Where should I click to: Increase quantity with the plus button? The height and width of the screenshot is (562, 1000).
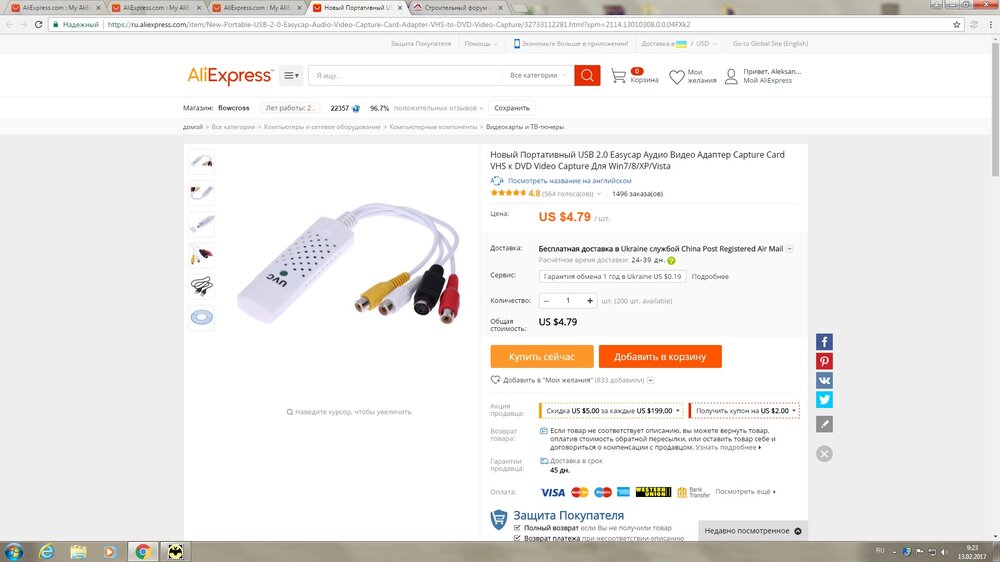coord(590,300)
